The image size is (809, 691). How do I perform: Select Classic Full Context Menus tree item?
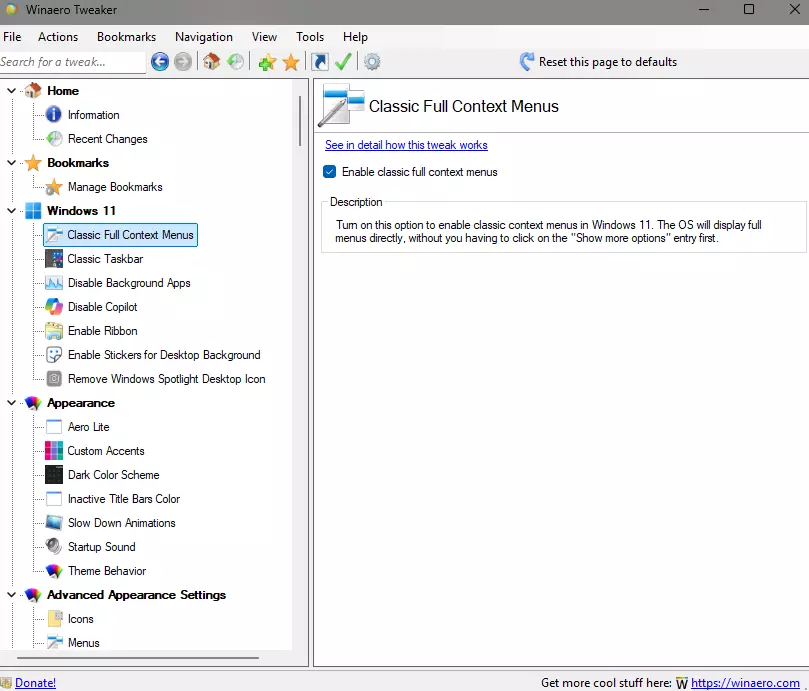[x=120, y=235]
